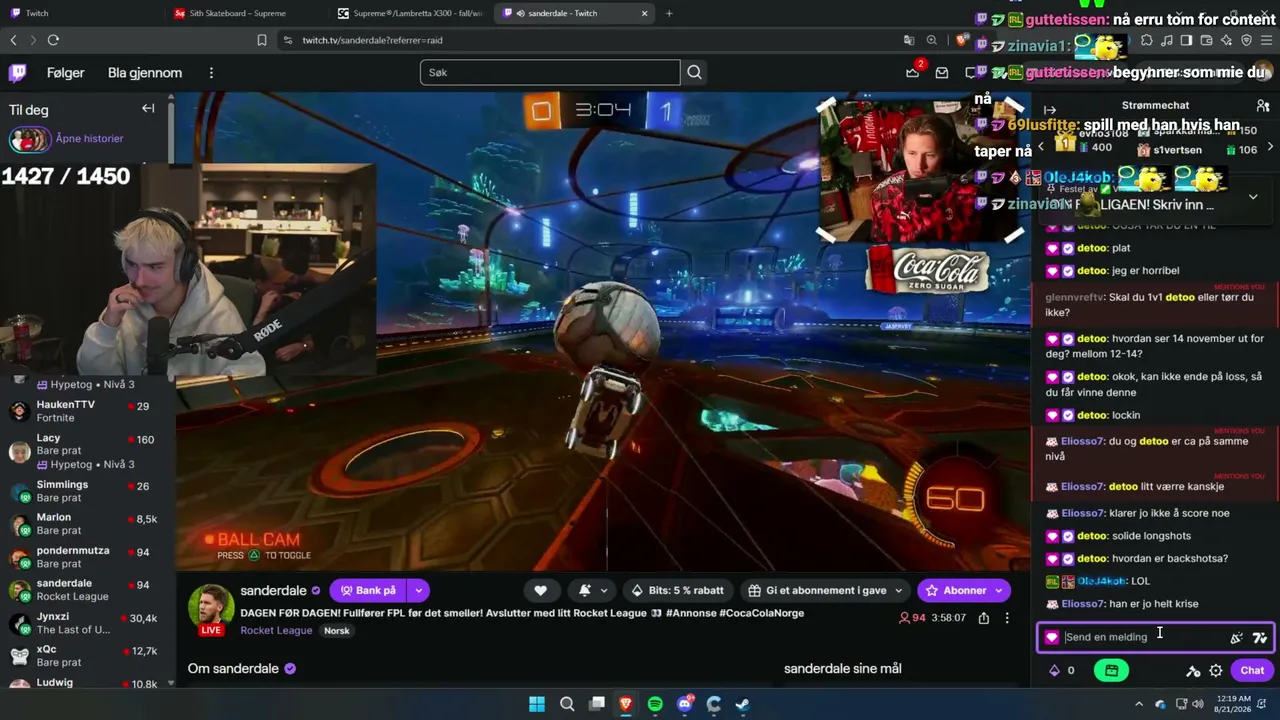Click the 'Søk' search field
The image size is (1280, 720).
(550, 72)
